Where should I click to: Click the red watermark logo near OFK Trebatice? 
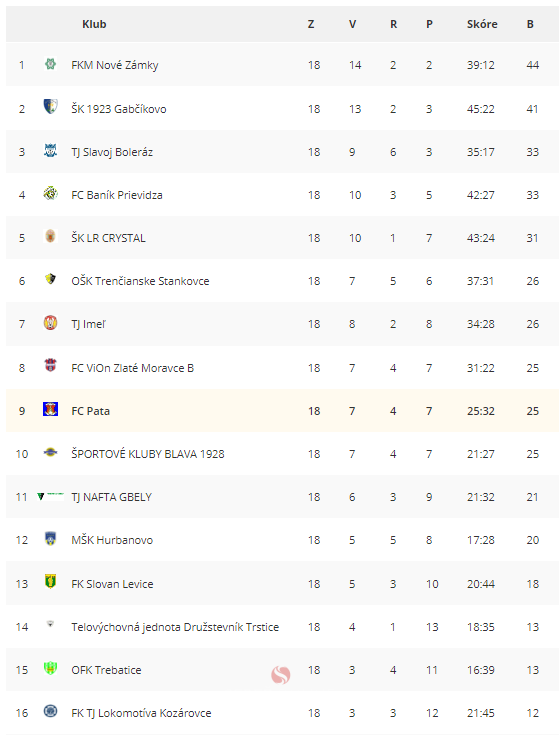pos(281,675)
